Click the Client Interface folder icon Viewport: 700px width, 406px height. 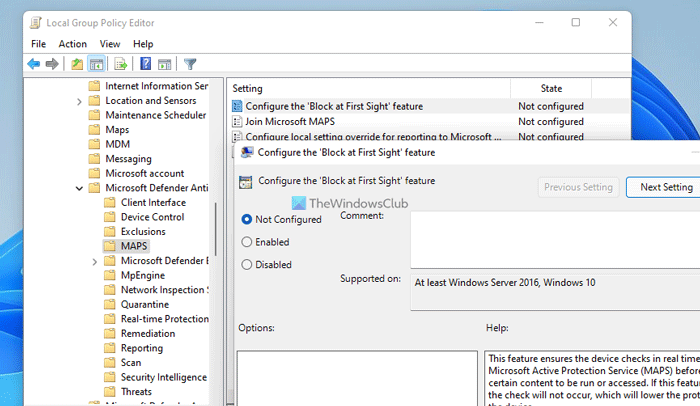point(109,202)
